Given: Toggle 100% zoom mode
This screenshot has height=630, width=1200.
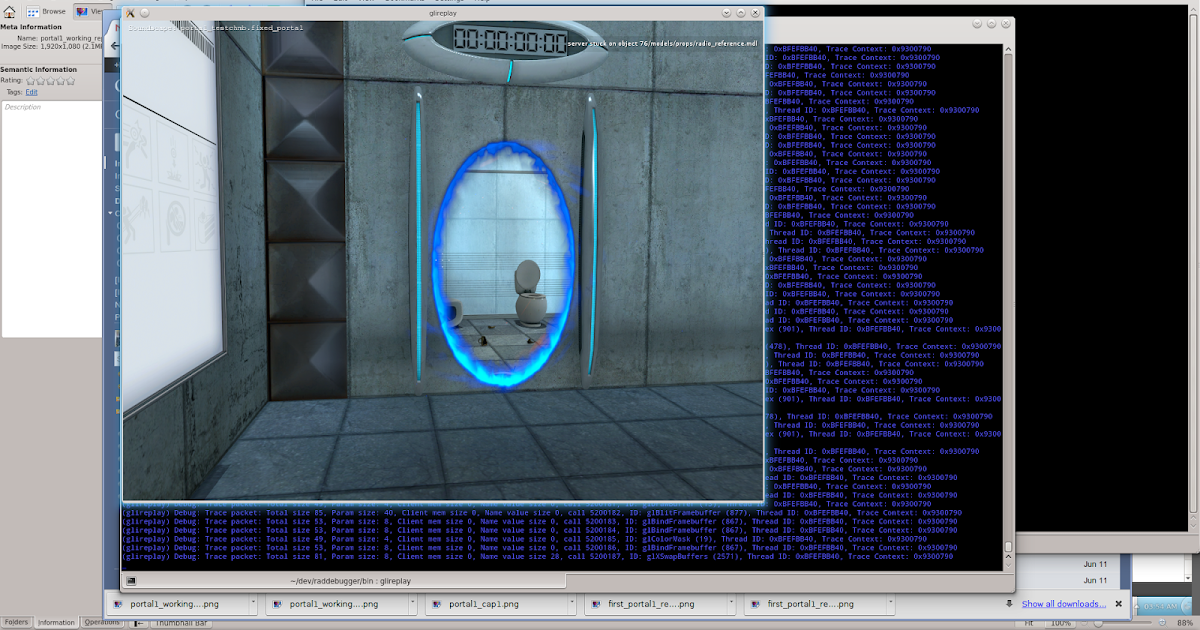Looking at the screenshot, I should pos(1060,621).
